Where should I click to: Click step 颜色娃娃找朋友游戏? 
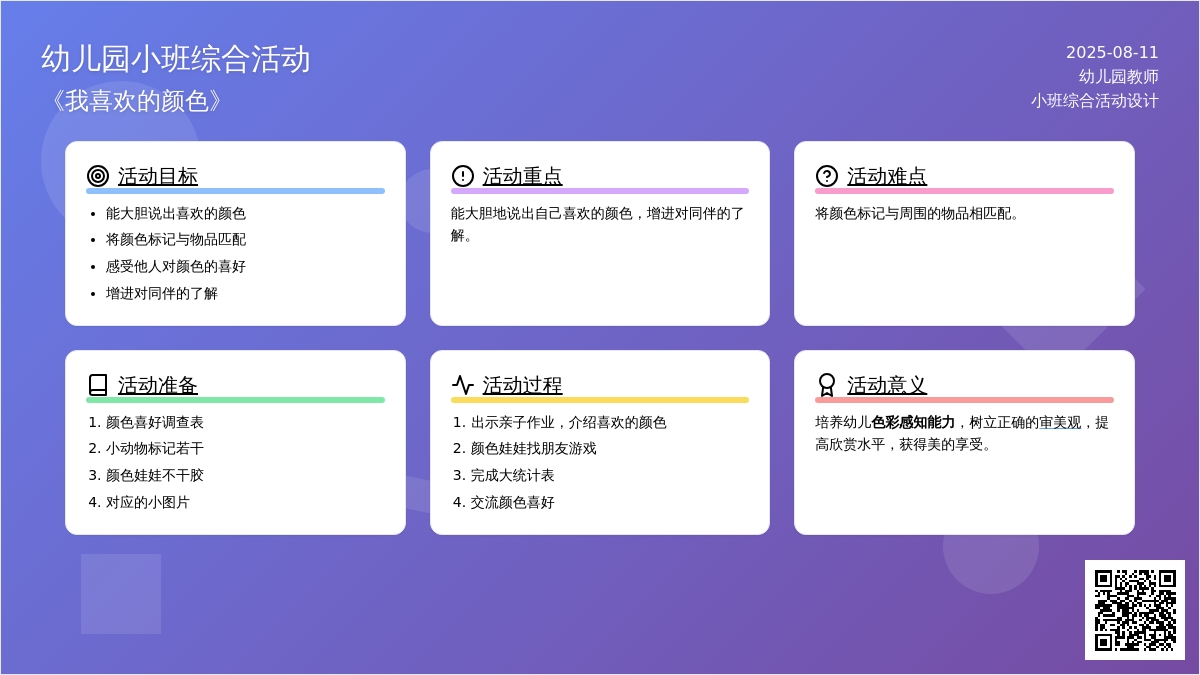(x=534, y=449)
